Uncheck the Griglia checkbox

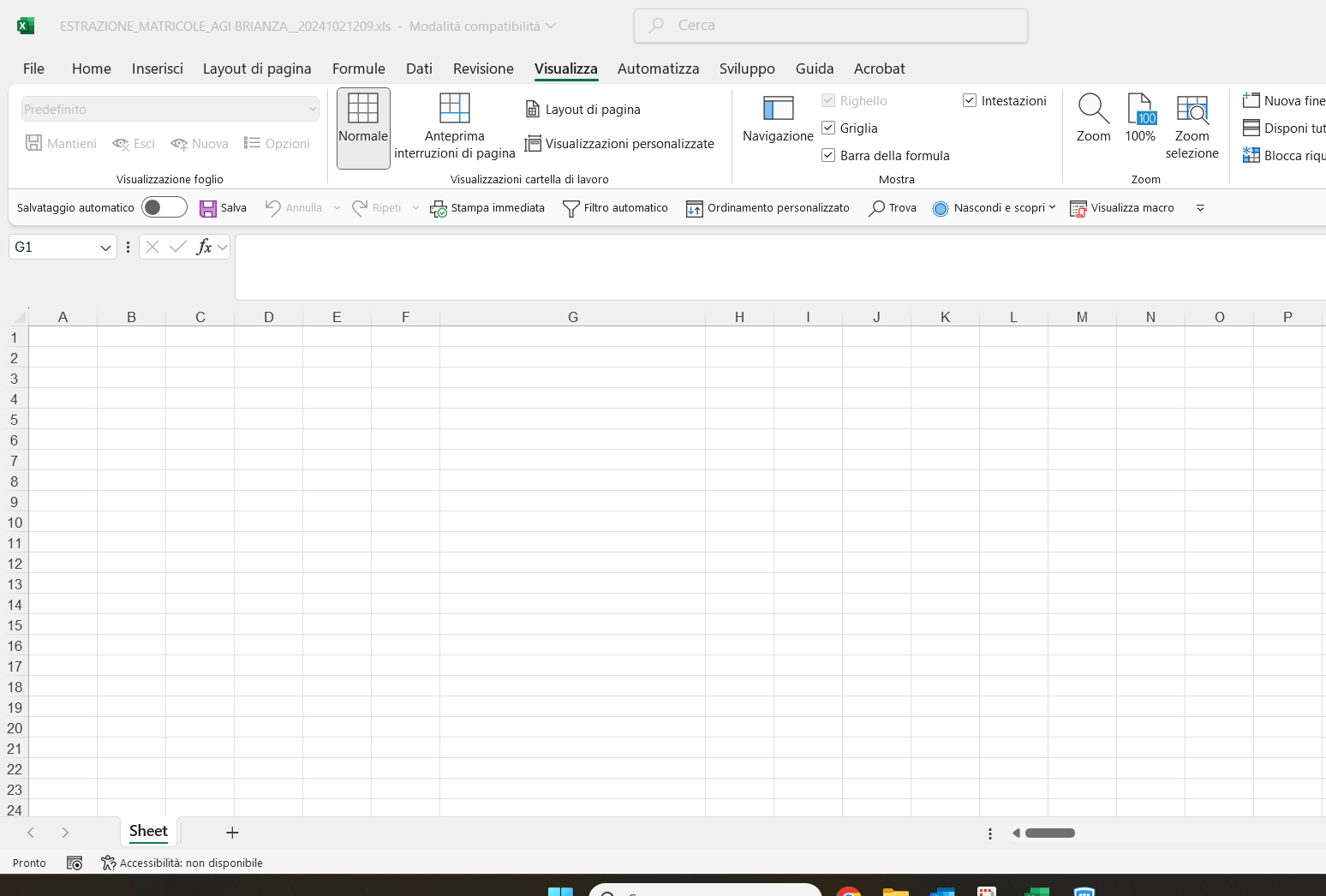828,128
